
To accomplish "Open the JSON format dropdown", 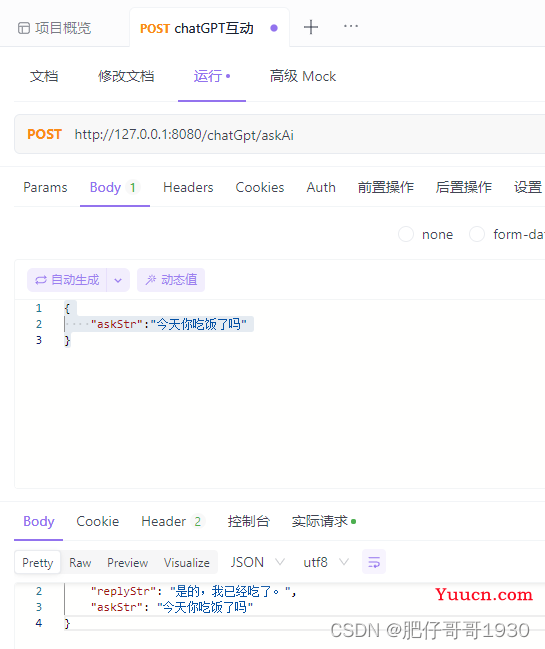I will click(257, 562).
